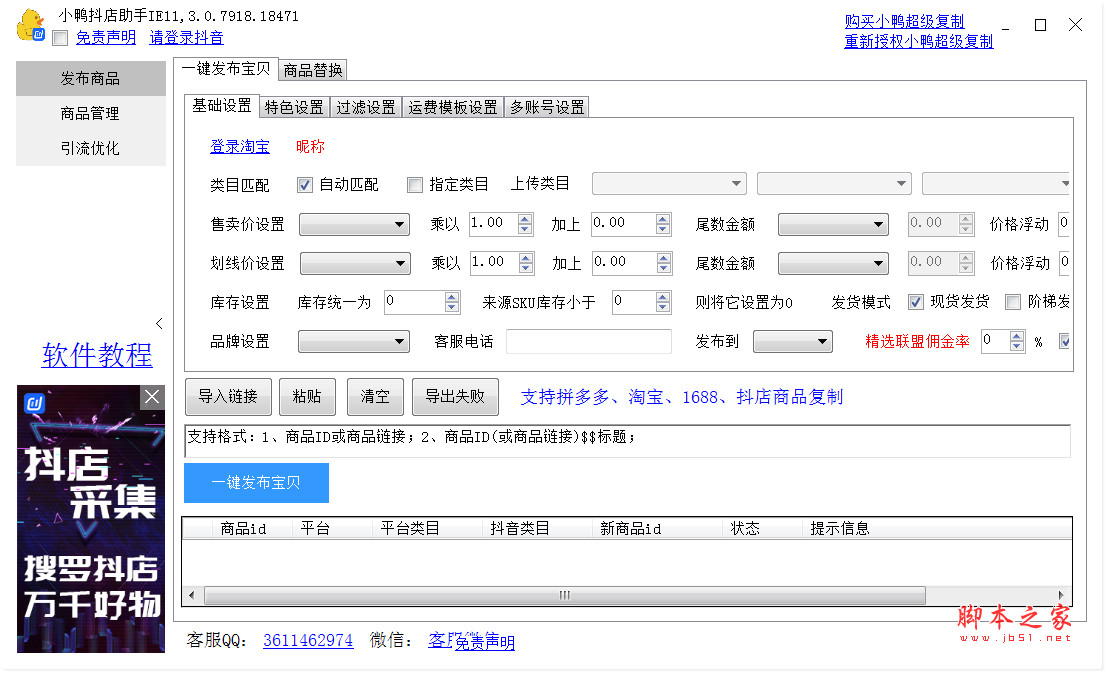Open the 品牌设置 dropdown

354,341
